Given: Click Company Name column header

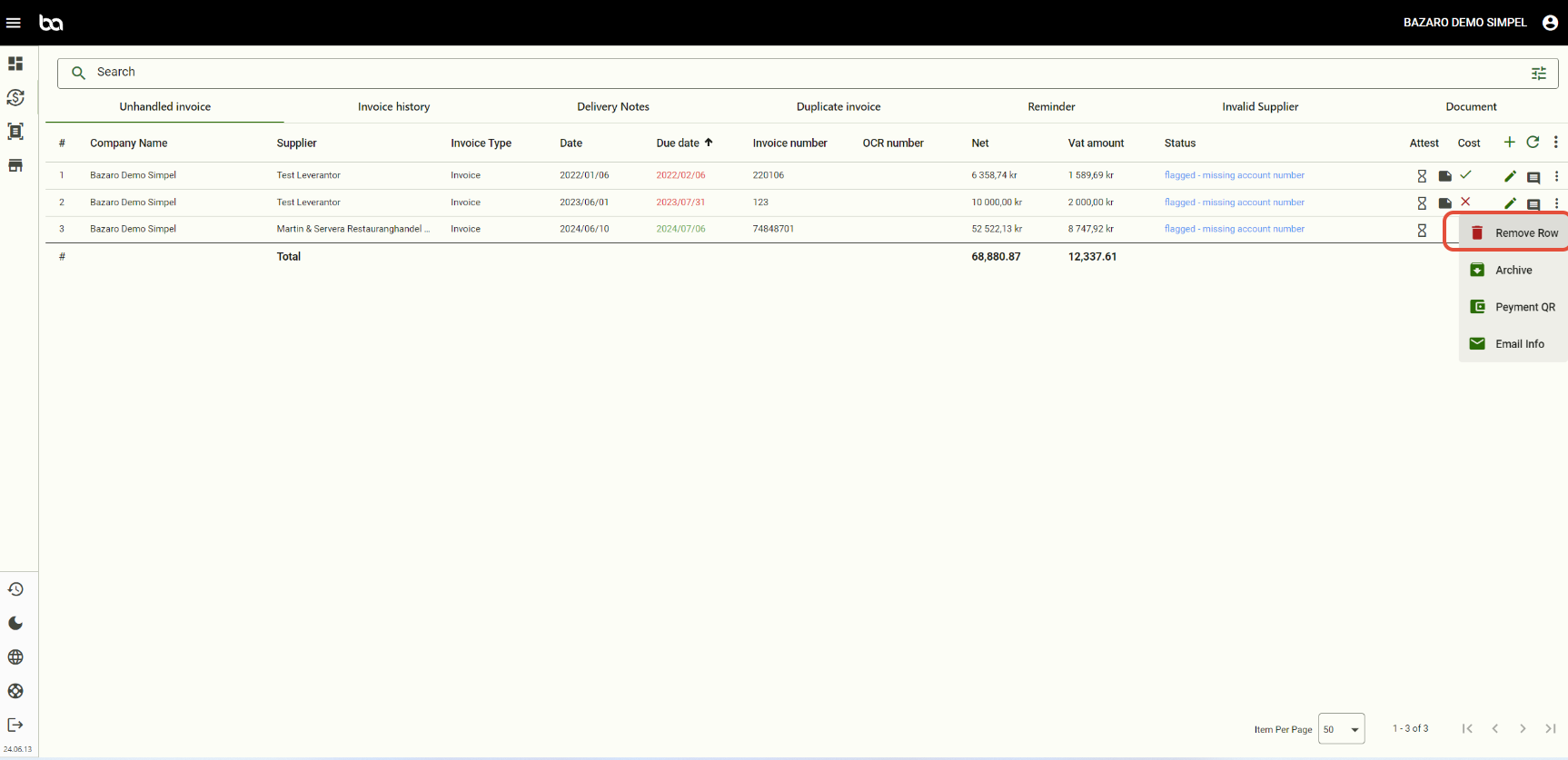Looking at the screenshot, I should 128,143.
